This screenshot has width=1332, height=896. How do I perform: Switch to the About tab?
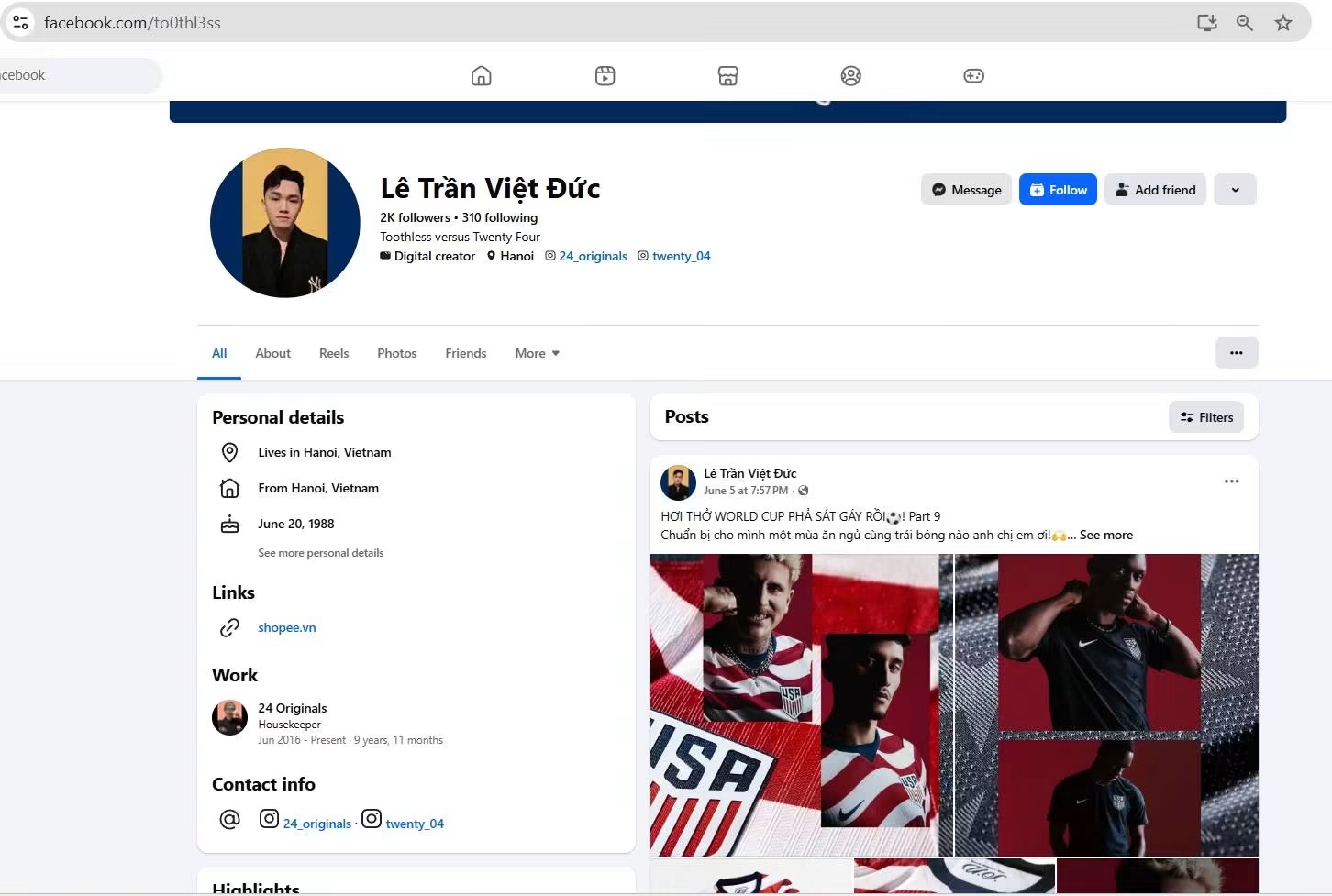click(x=273, y=353)
